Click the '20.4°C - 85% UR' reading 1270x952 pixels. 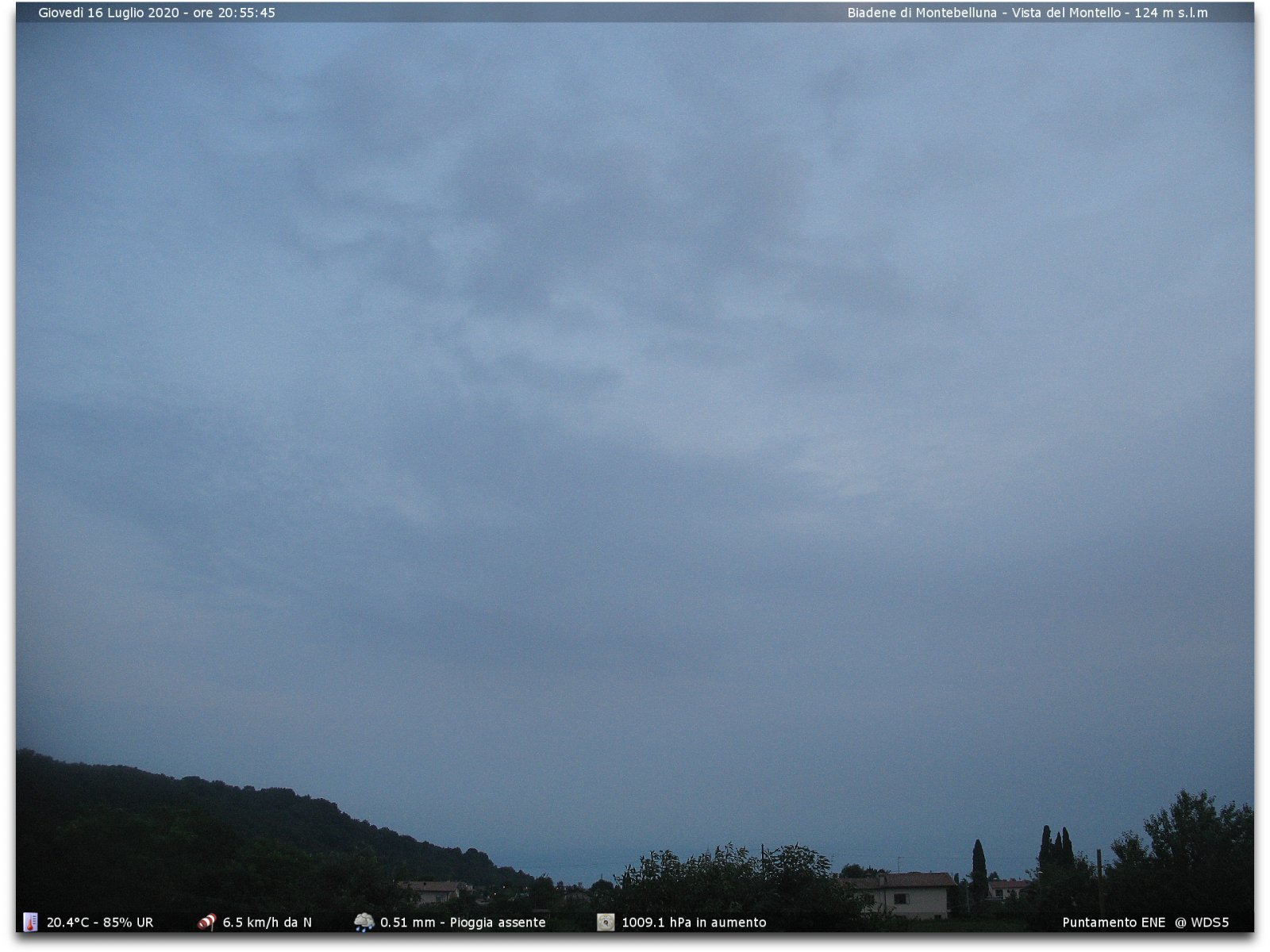[x=100, y=923]
